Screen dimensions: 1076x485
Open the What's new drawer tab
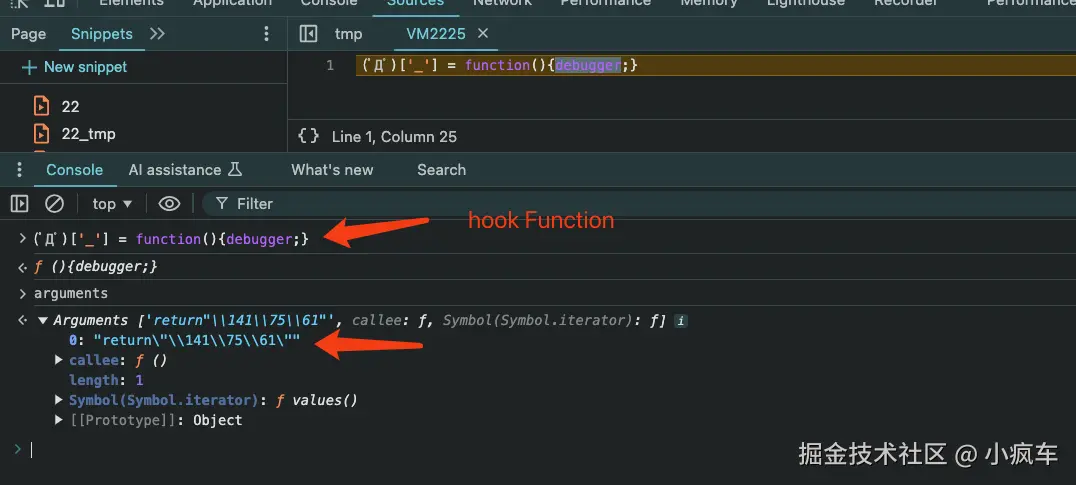(x=332, y=170)
